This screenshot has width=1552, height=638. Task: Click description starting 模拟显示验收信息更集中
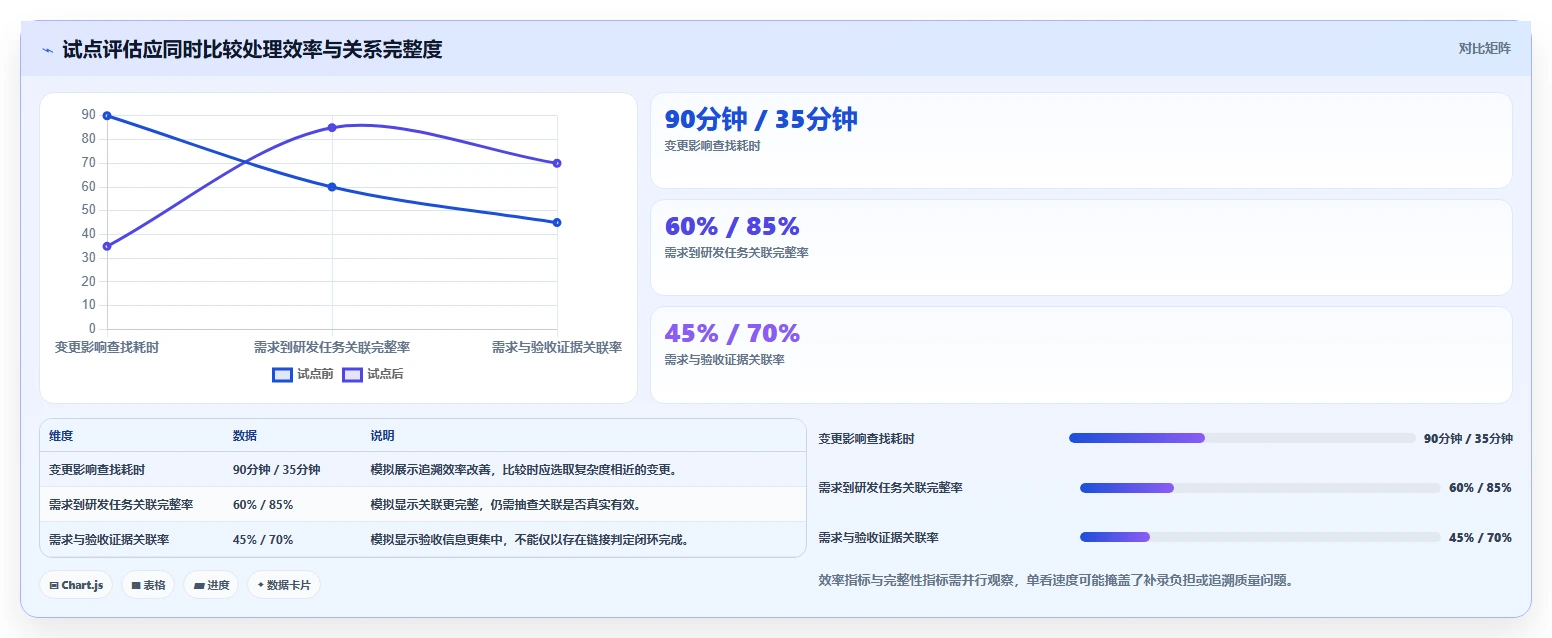529,540
